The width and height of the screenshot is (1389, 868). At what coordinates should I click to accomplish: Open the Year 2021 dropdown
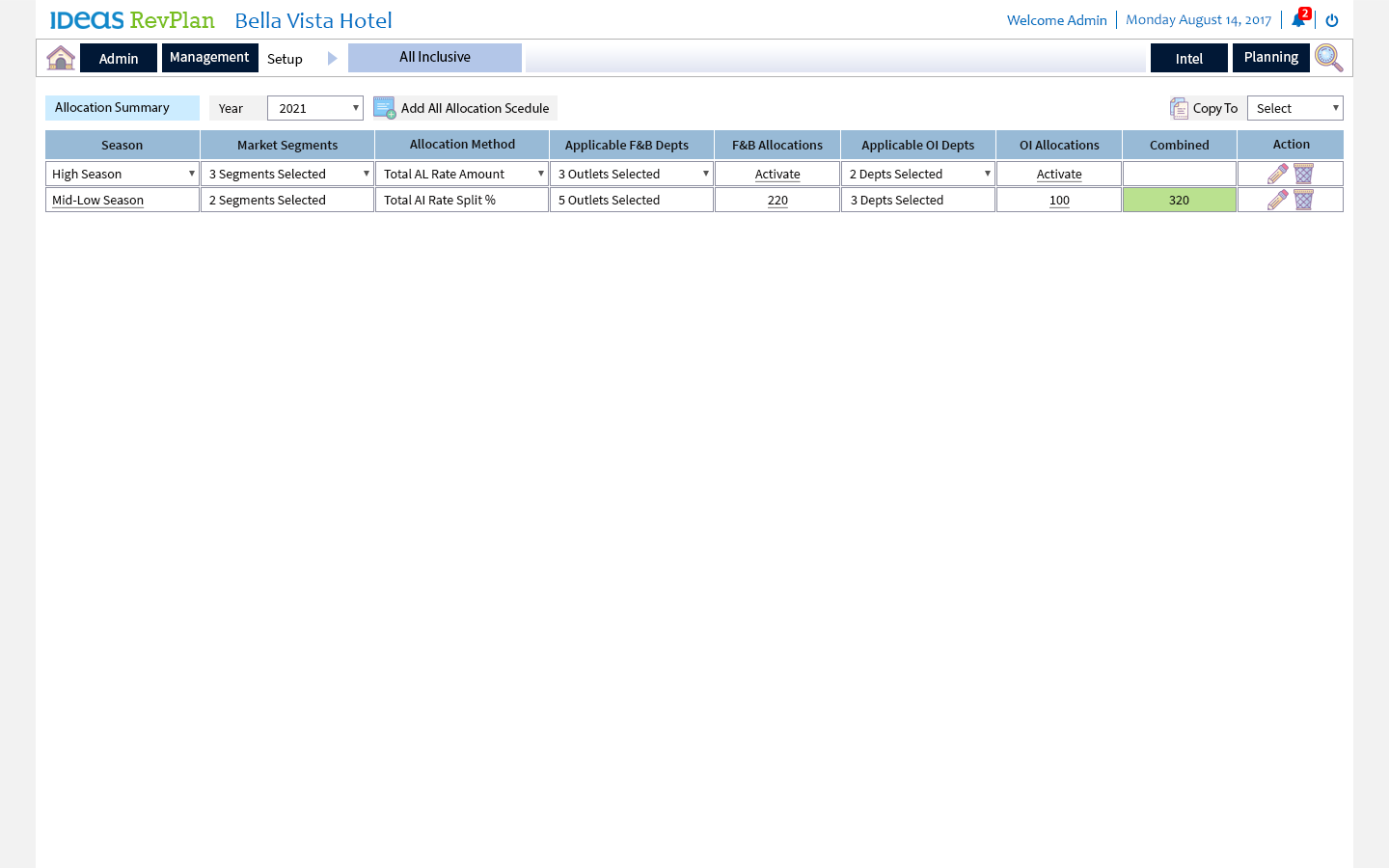tap(315, 108)
